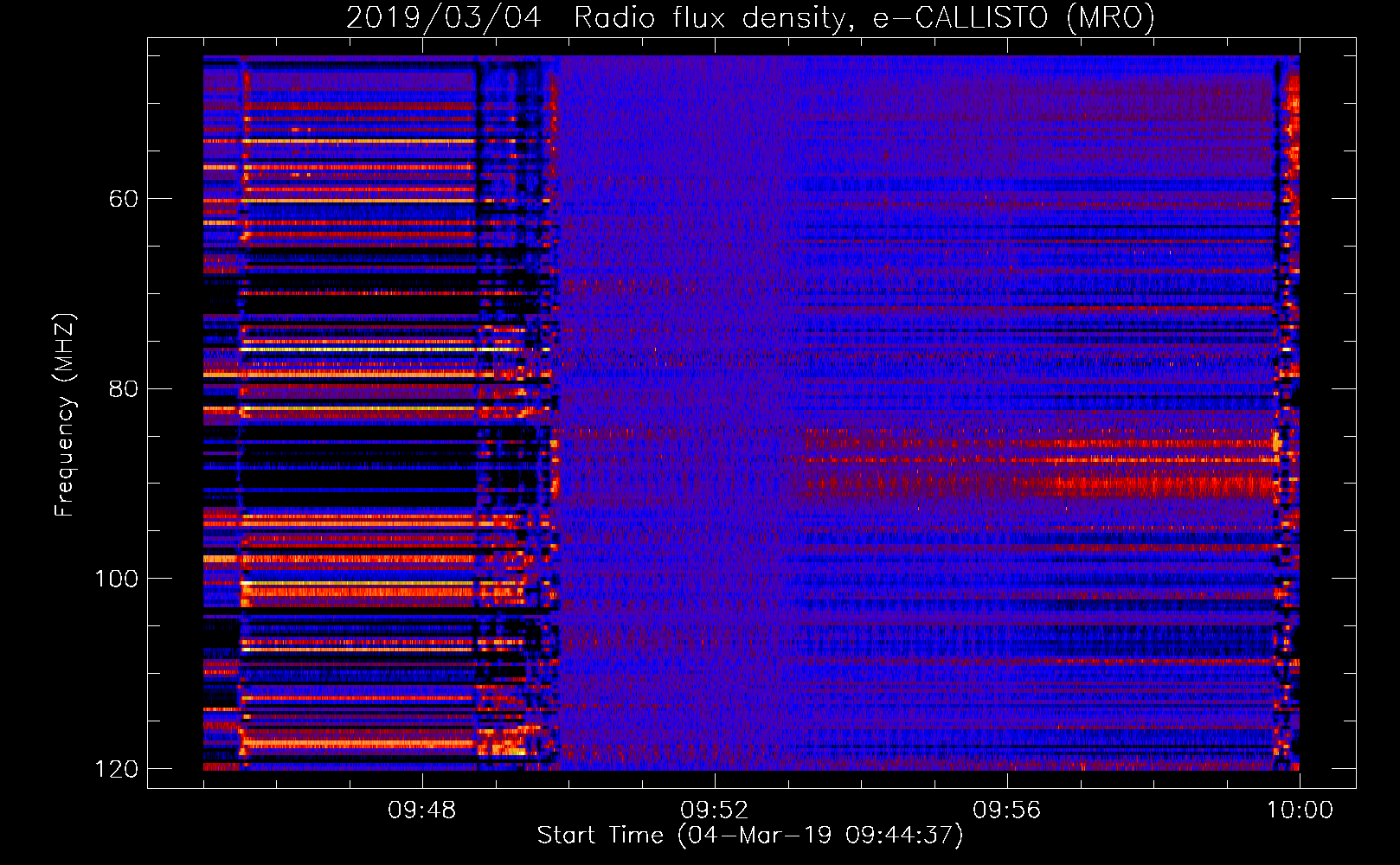The width and height of the screenshot is (1400, 865).
Task: Click the 10:00 time tick label
Action: tap(1300, 811)
